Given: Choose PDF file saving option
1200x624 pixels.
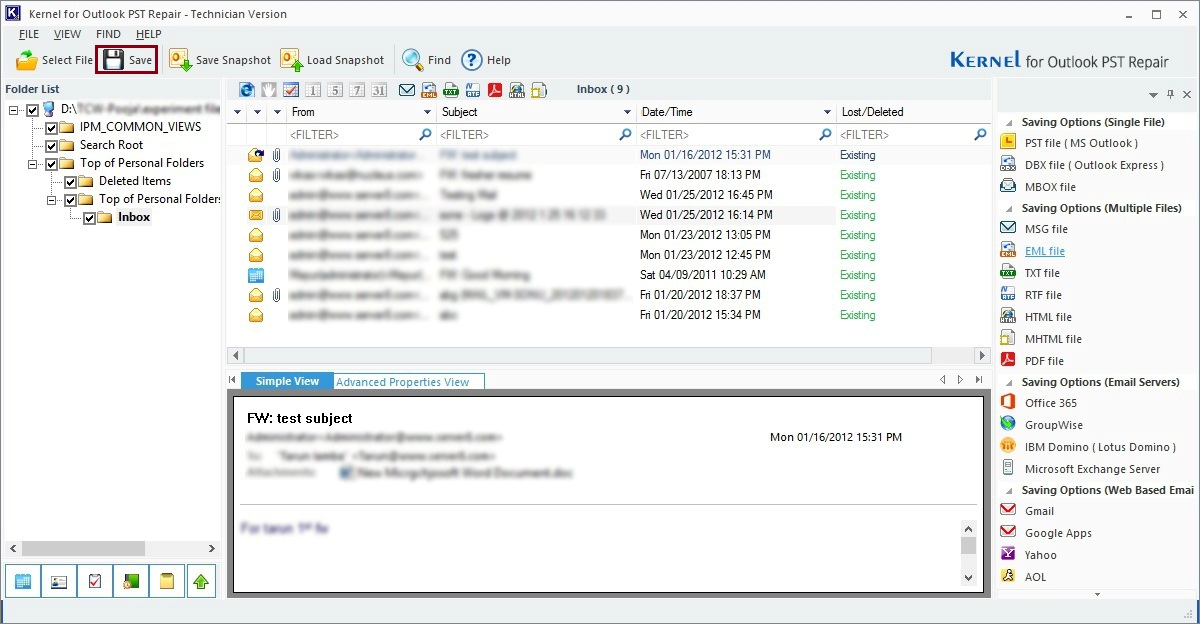Looking at the screenshot, I should click(1033, 361).
